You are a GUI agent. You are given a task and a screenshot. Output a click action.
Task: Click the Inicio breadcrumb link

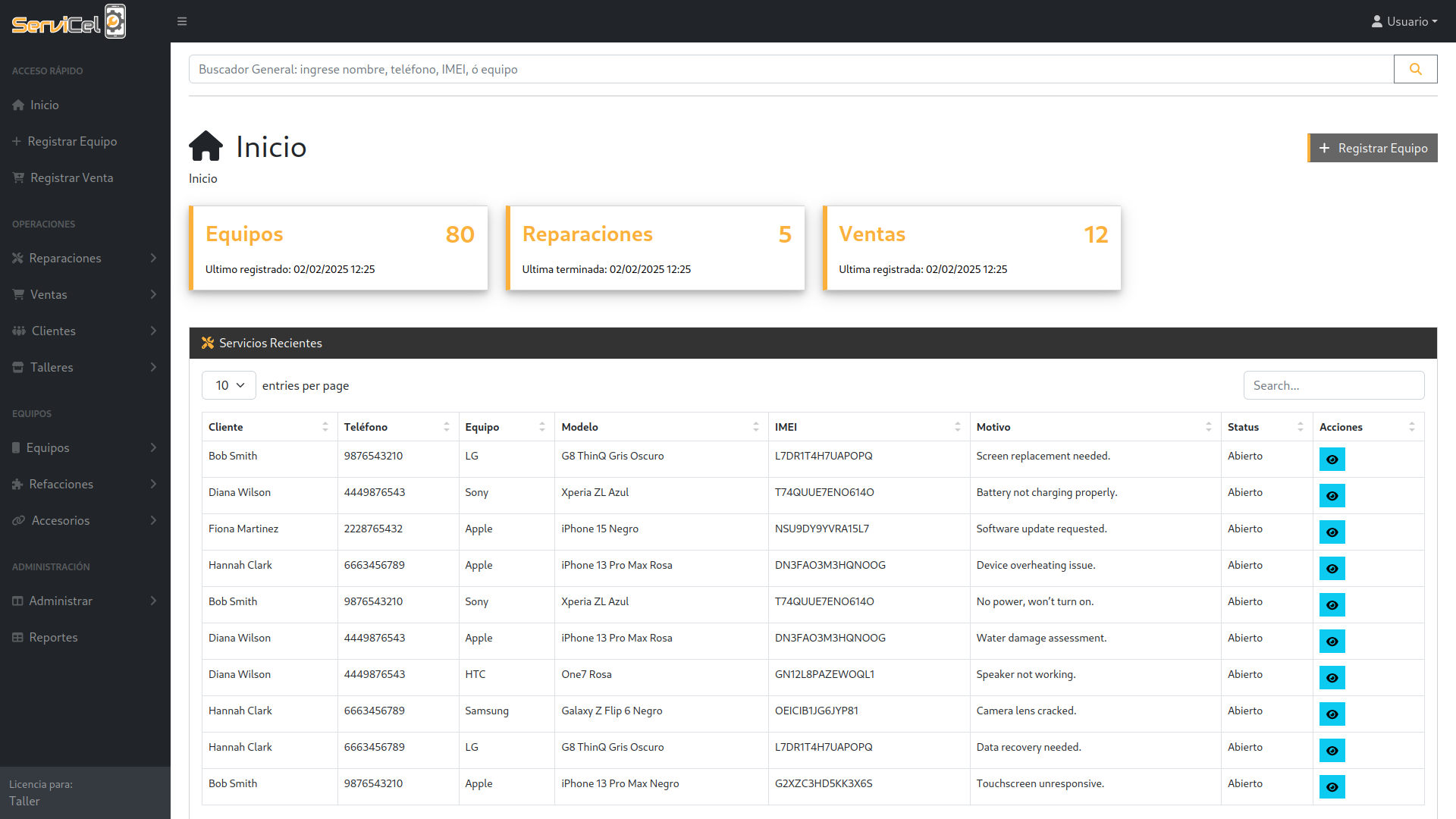click(202, 178)
